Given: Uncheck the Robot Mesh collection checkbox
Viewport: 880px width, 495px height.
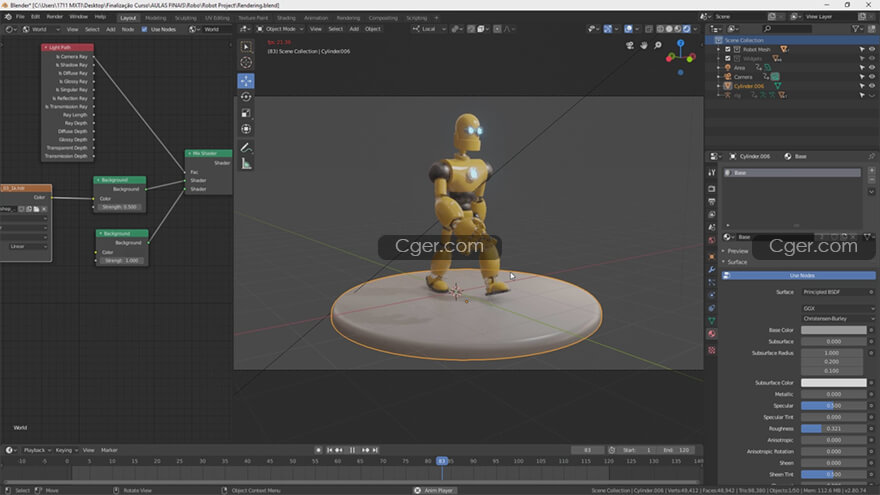Looking at the screenshot, I should point(728,49).
